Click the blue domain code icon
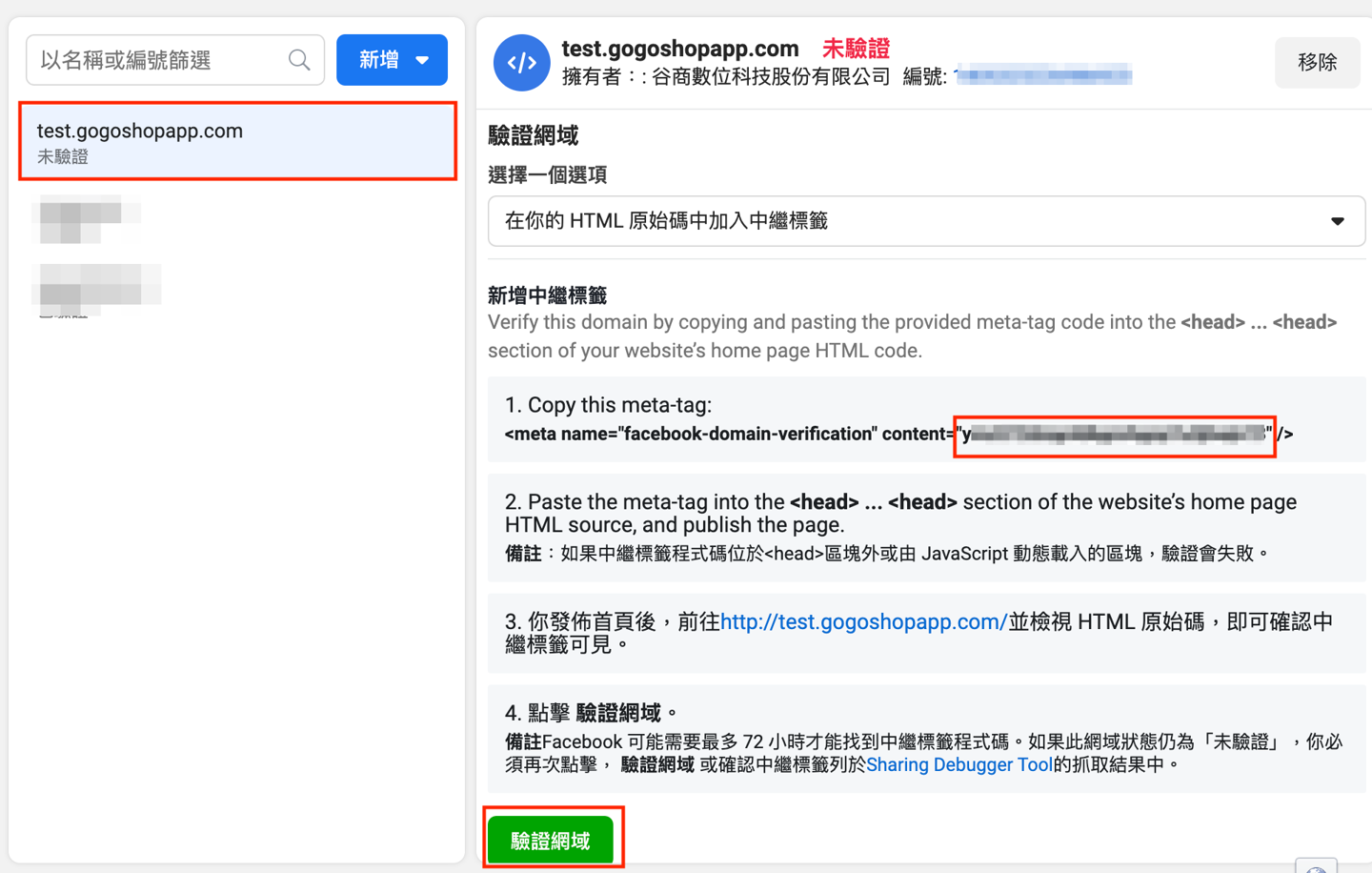 521,63
